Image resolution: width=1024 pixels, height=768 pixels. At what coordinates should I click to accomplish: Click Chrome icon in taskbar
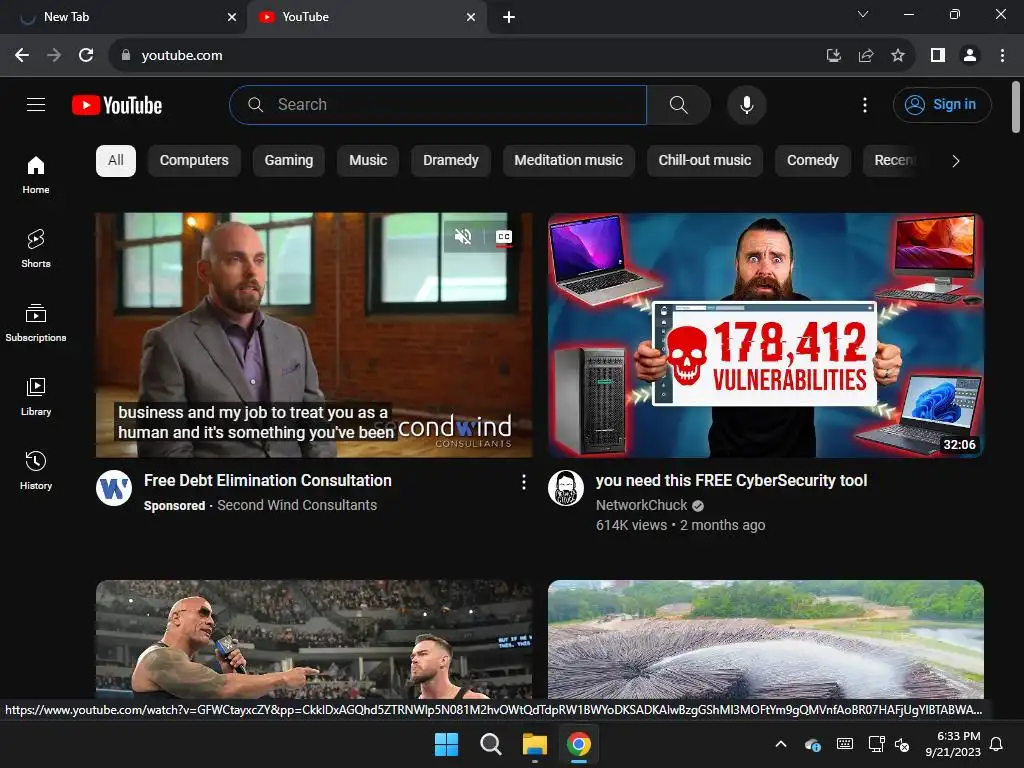pos(579,744)
